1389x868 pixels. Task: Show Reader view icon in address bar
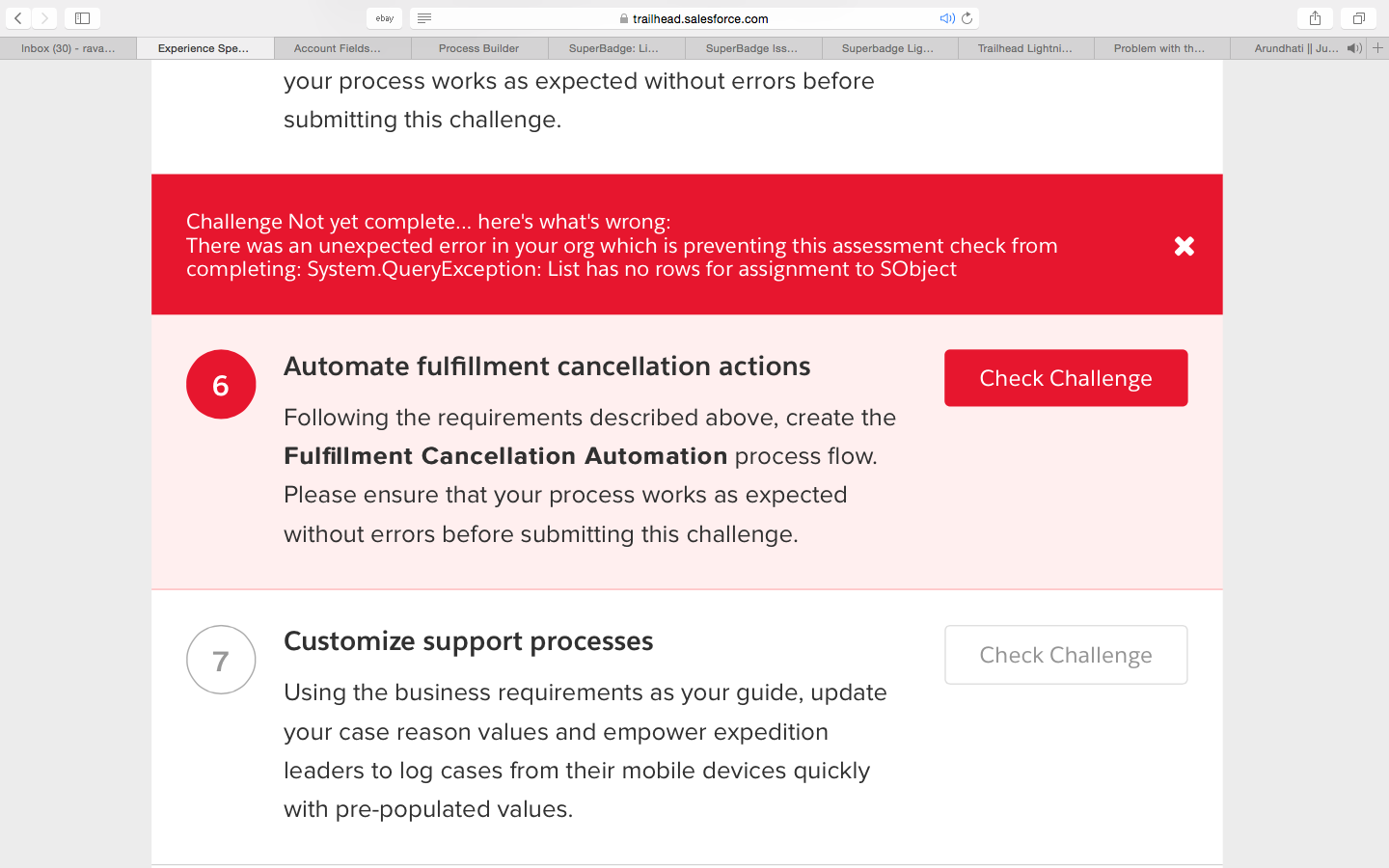pos(424,18)
